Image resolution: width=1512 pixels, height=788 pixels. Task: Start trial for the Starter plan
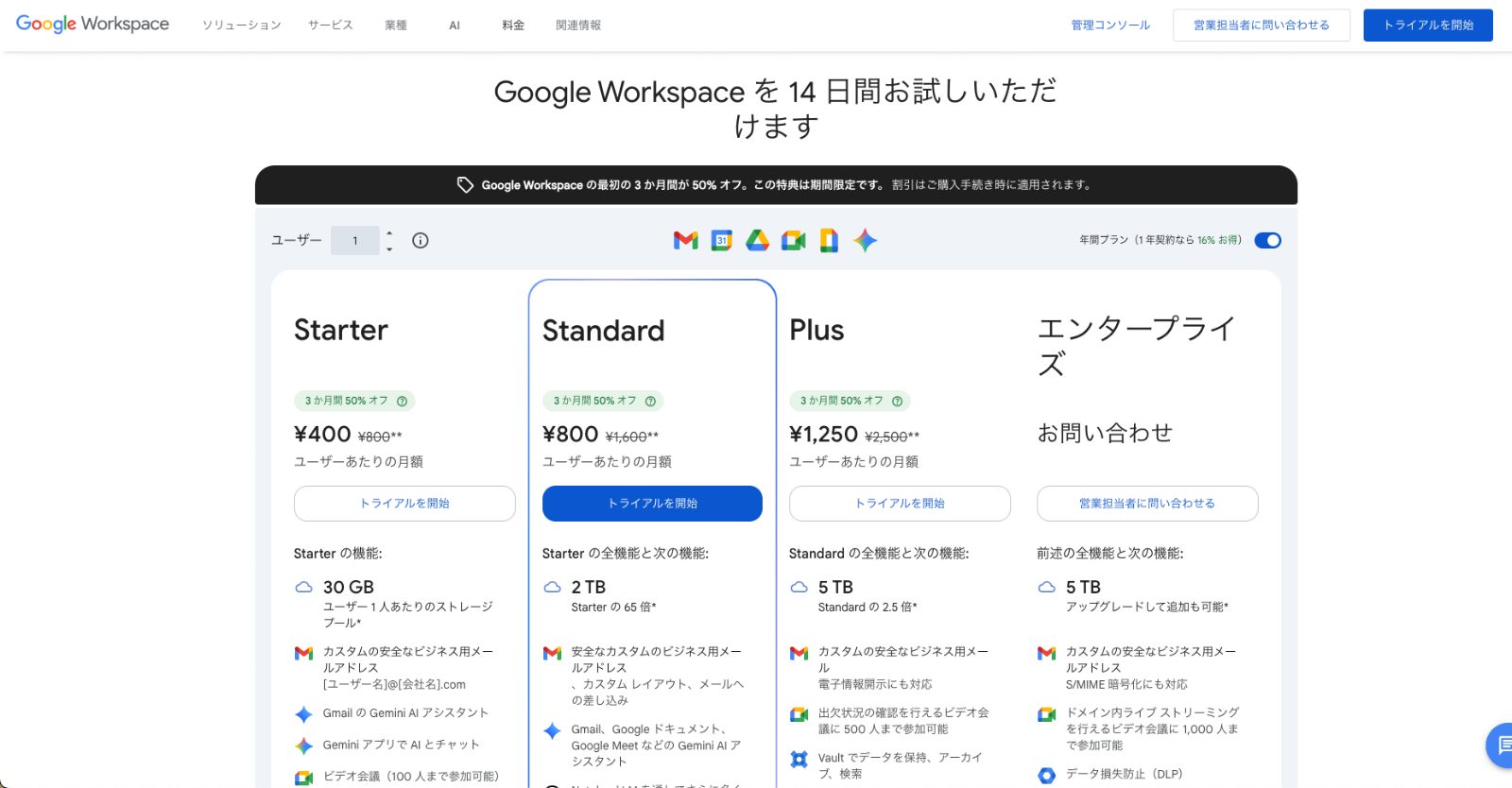click(x=404, y=504)
